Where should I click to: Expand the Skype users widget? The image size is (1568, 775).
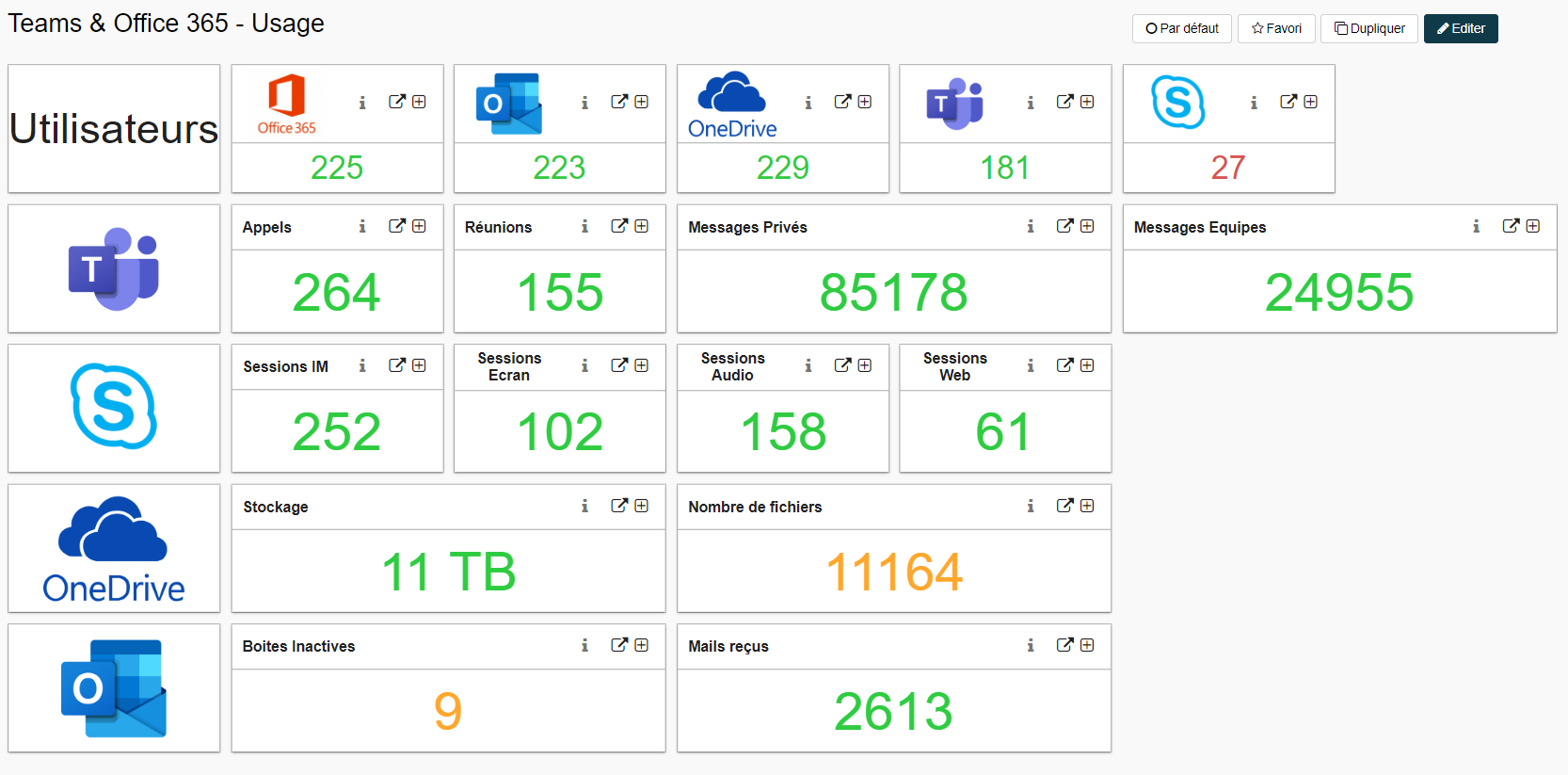(1310, 102)
